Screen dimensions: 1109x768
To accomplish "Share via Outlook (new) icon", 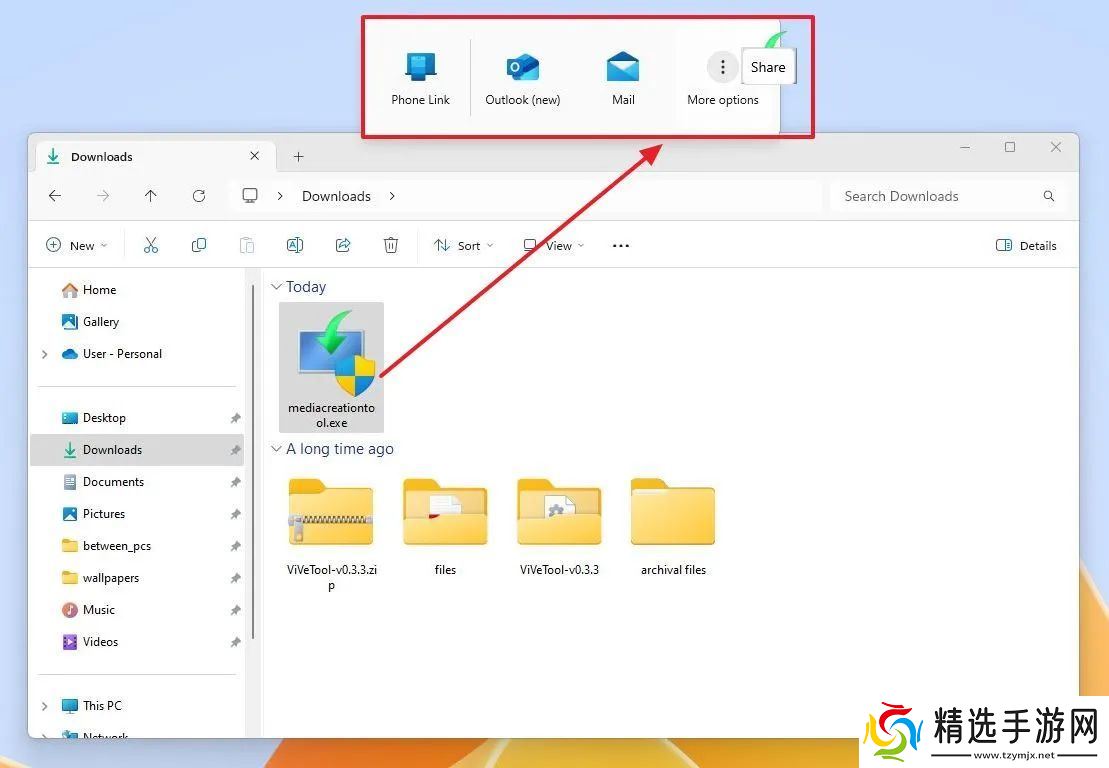I will pyautogui.click(x=522, y=78).
